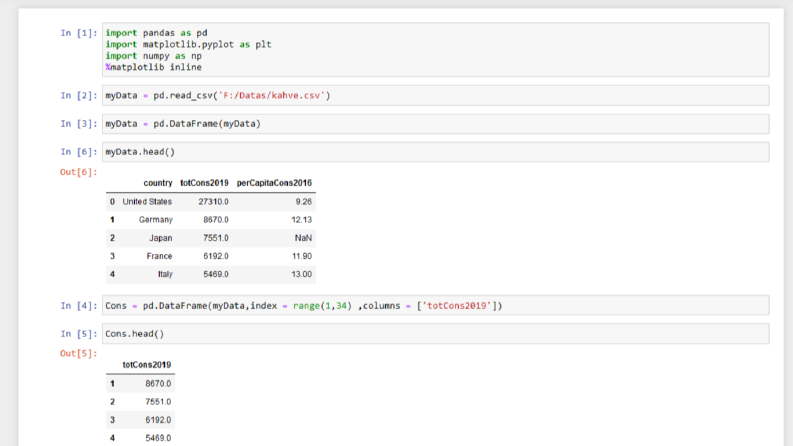The image size is (793, 446).
Task: Click the 9.26 per capita value
Action: 303,202
